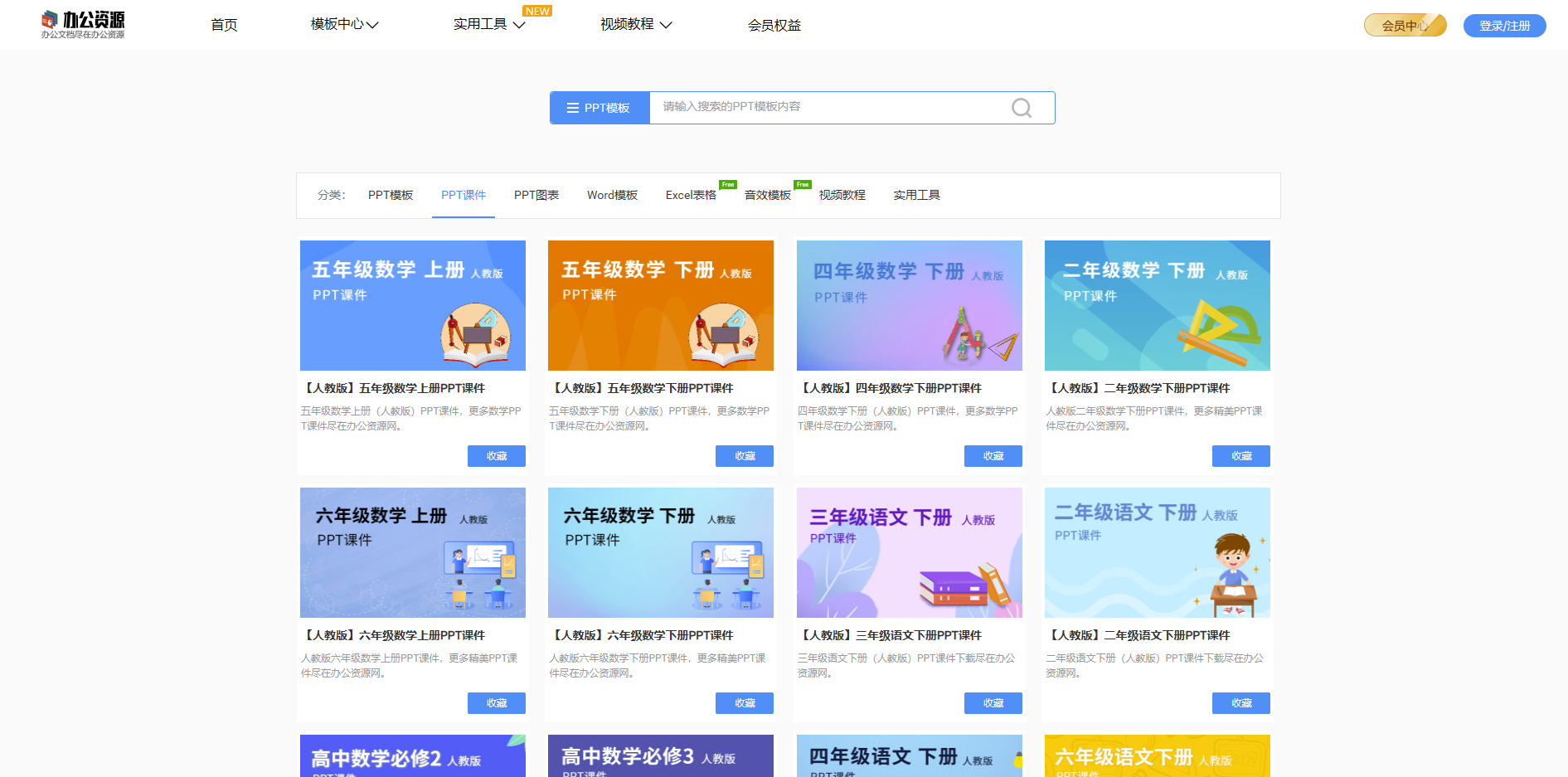
Task: Click the hamburger icon in PPT模板 selector
Action: 572,108
